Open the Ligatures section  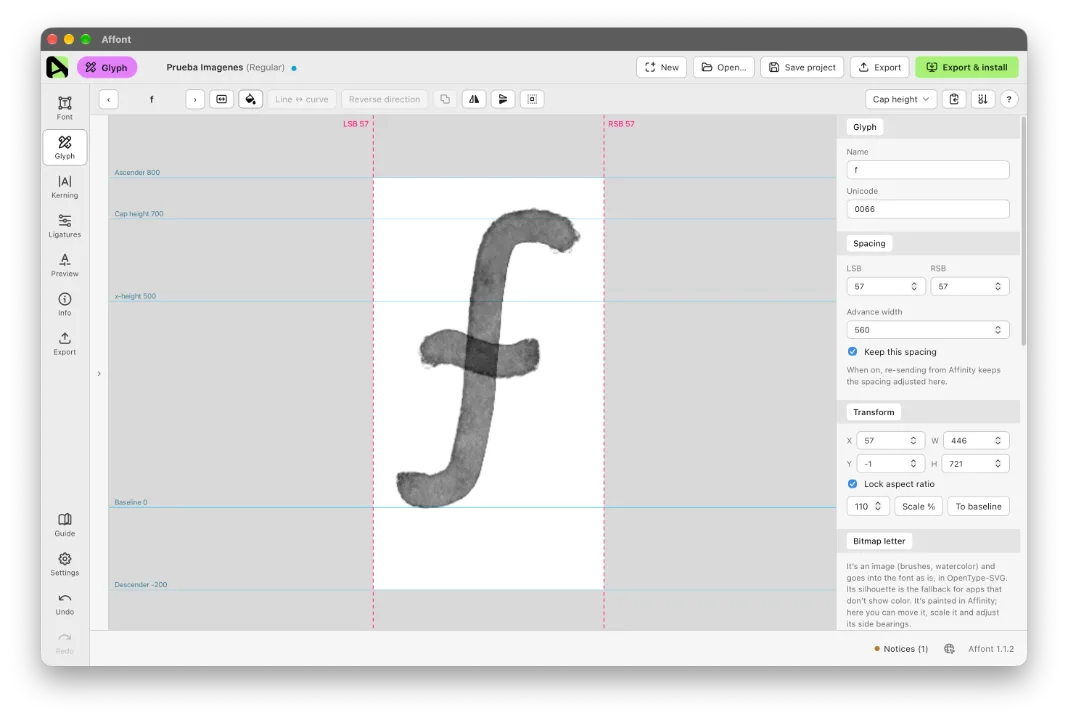(65, 225)
